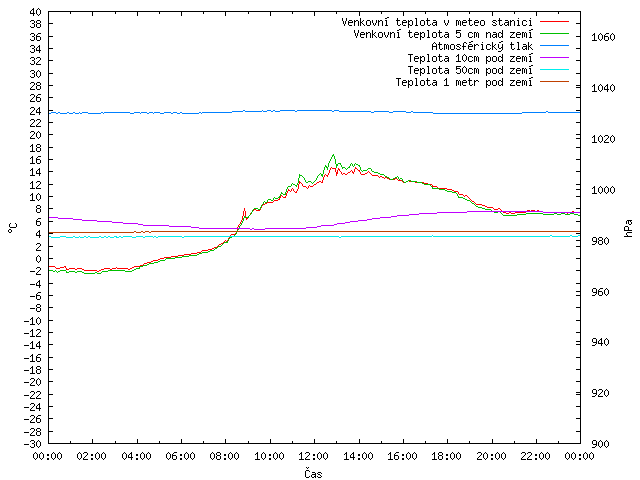This screenshot has height=480, width=640.
Task: Click the legend label 'Atmosférický tlak'
Action: (482, 46)
